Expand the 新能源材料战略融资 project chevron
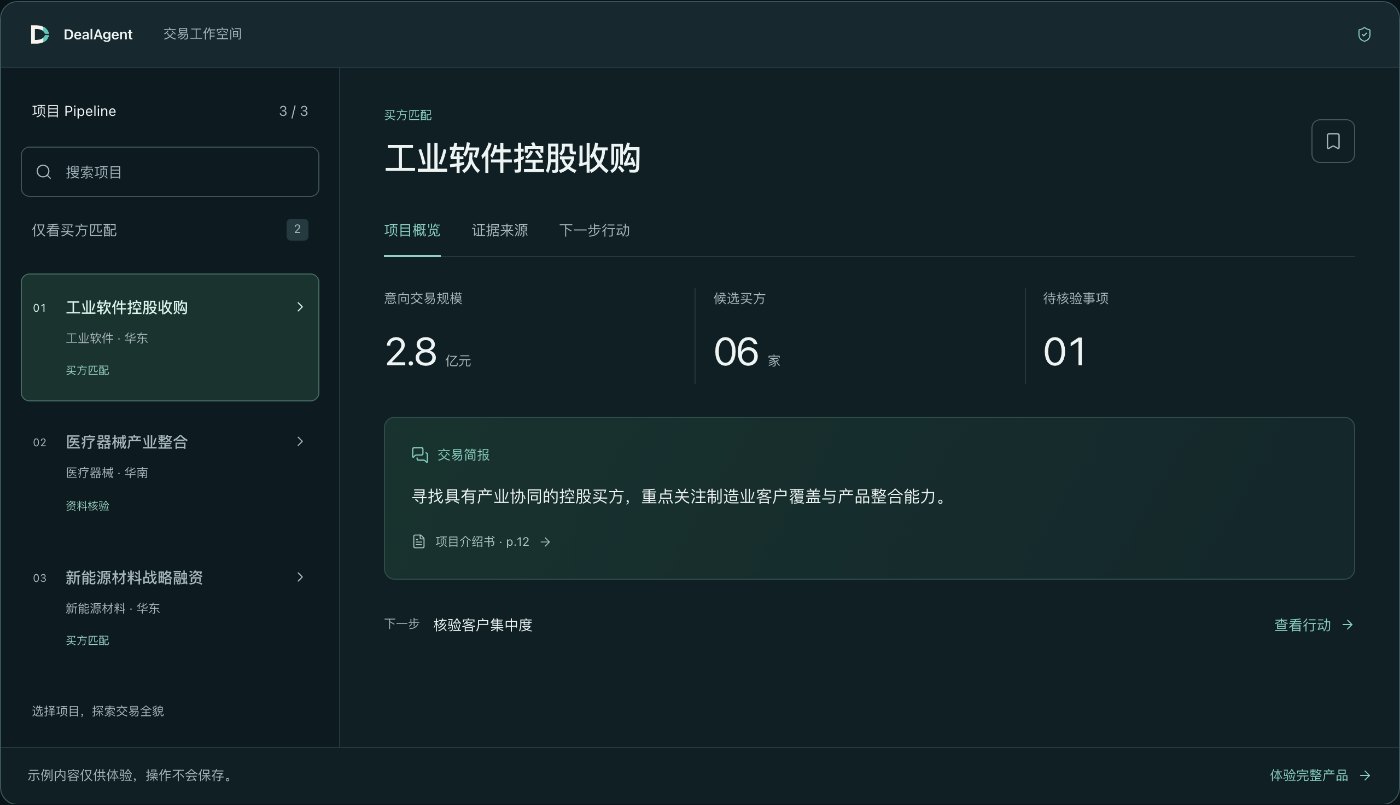Screen dimensions: 1400x805 click(299, 577)
